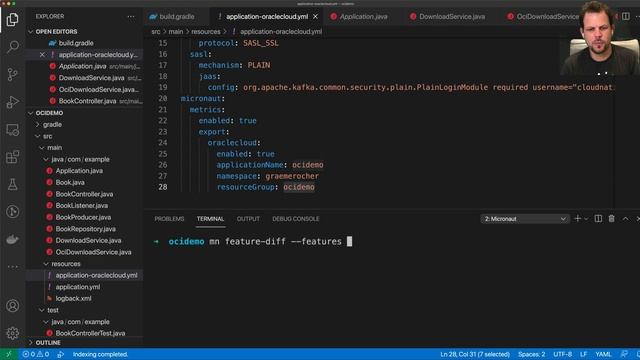This screenshot has width=640, height=360.
Task: Open the Search view in activity bar
Action: [x=12, y=47]
